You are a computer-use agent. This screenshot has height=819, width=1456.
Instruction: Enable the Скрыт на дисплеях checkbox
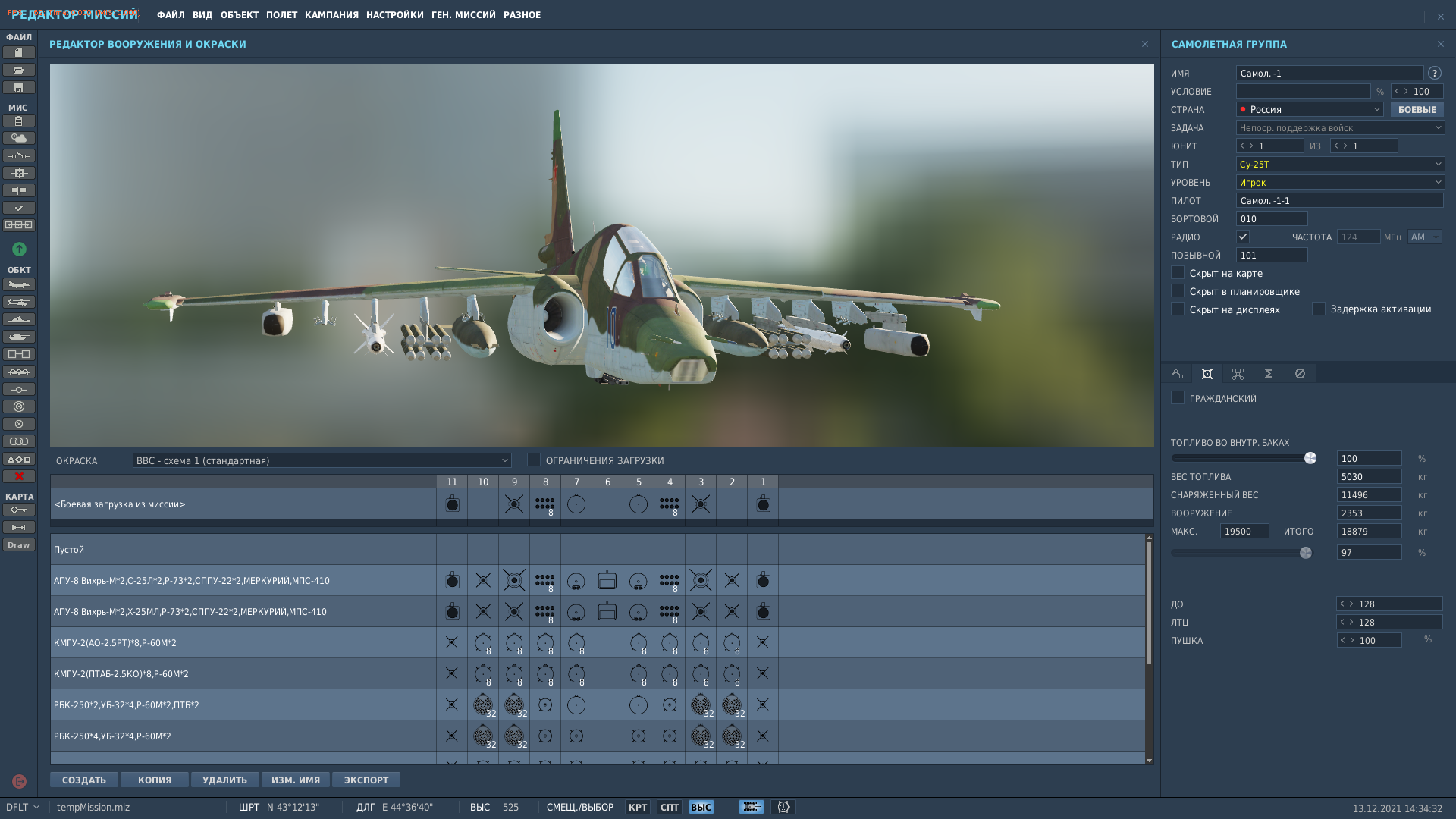[1178, 309]
